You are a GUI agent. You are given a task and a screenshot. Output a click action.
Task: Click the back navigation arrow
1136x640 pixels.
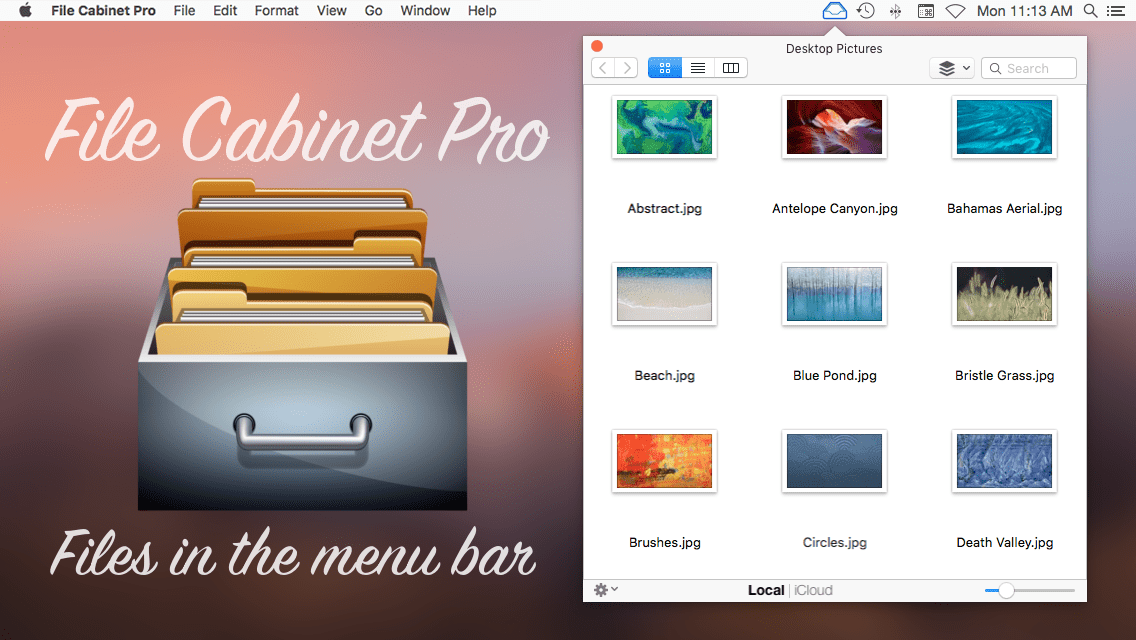[x=601, y=68]
